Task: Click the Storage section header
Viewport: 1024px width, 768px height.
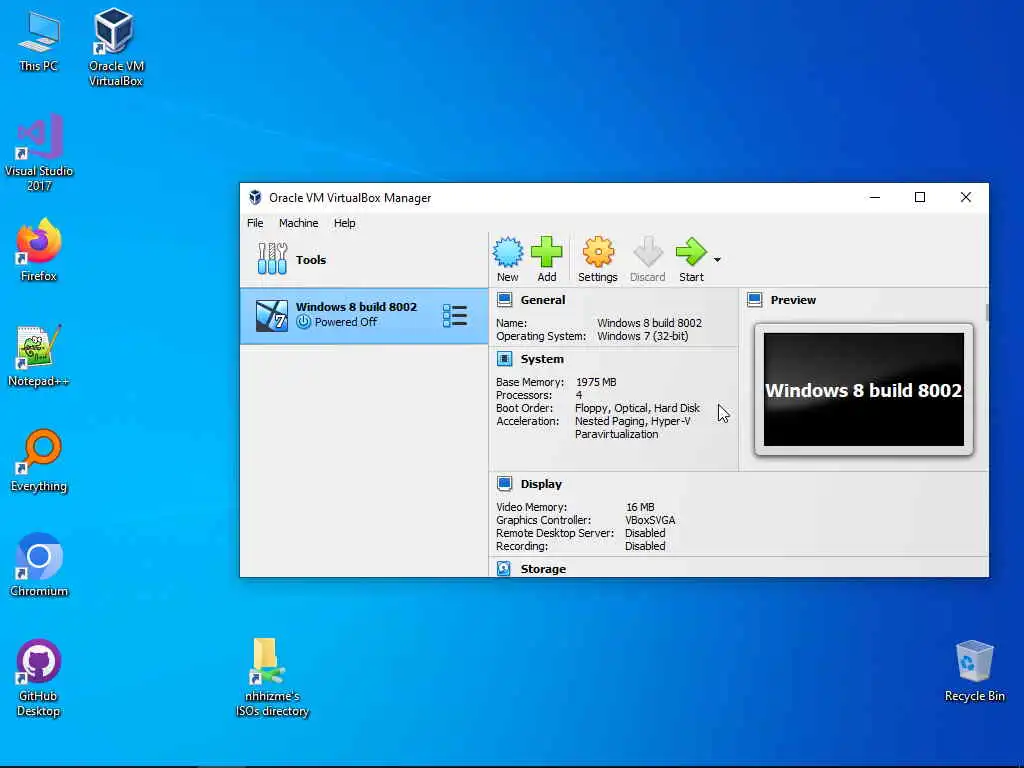Action: (543, 569)
